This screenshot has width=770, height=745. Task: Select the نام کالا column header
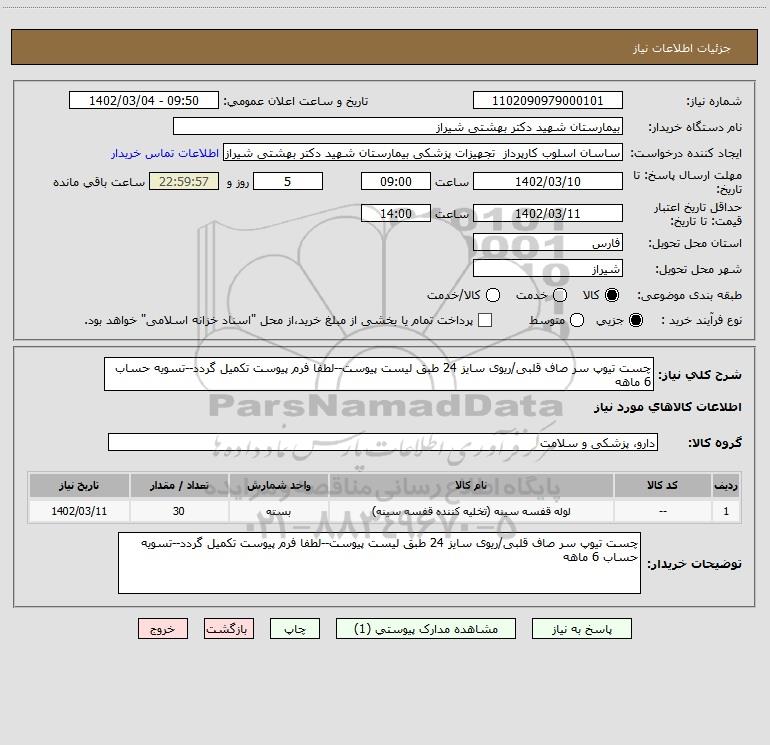(x=471, y=485)
